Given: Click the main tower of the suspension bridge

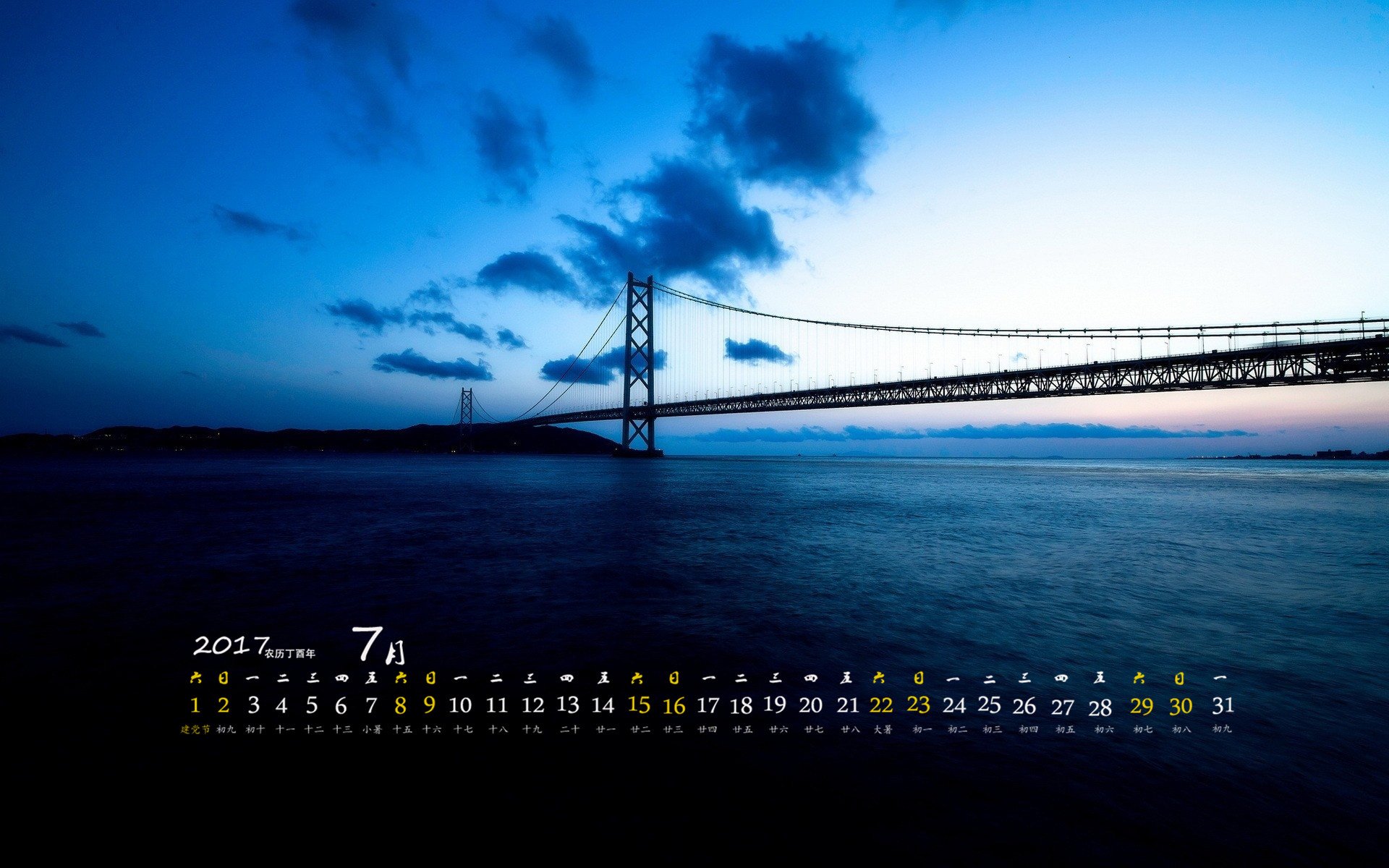Looking at the screenshot, I should 640,362.
